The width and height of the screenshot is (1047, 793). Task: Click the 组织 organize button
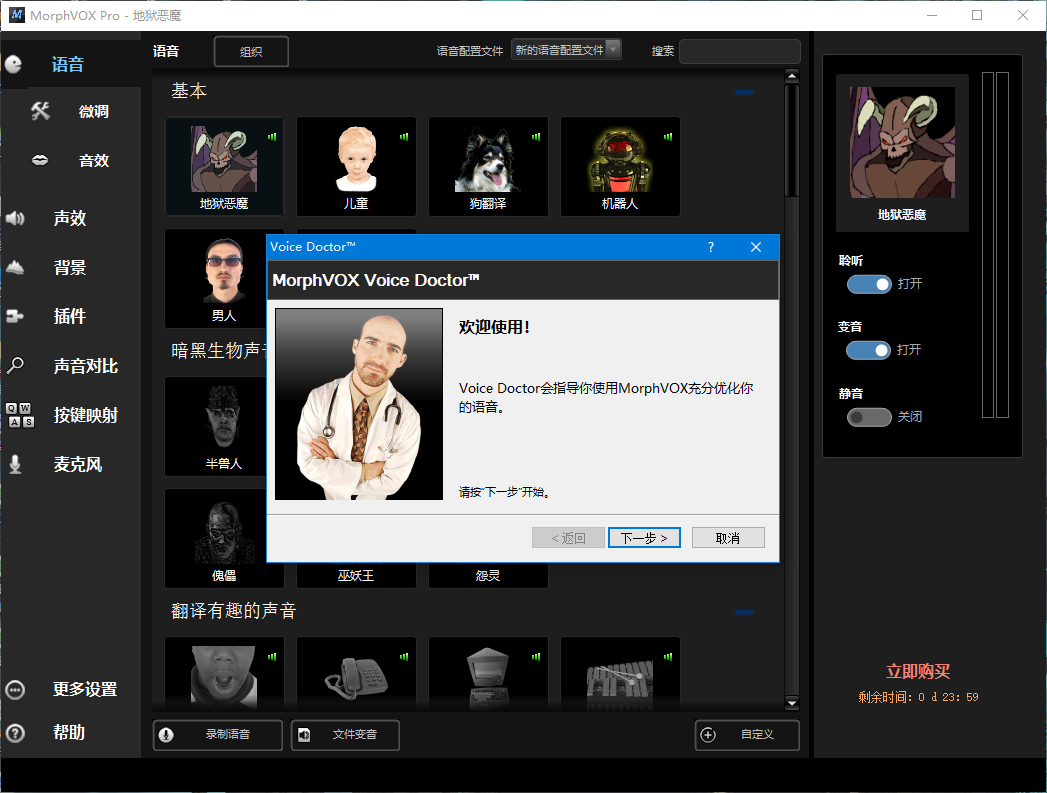point(251,51)
